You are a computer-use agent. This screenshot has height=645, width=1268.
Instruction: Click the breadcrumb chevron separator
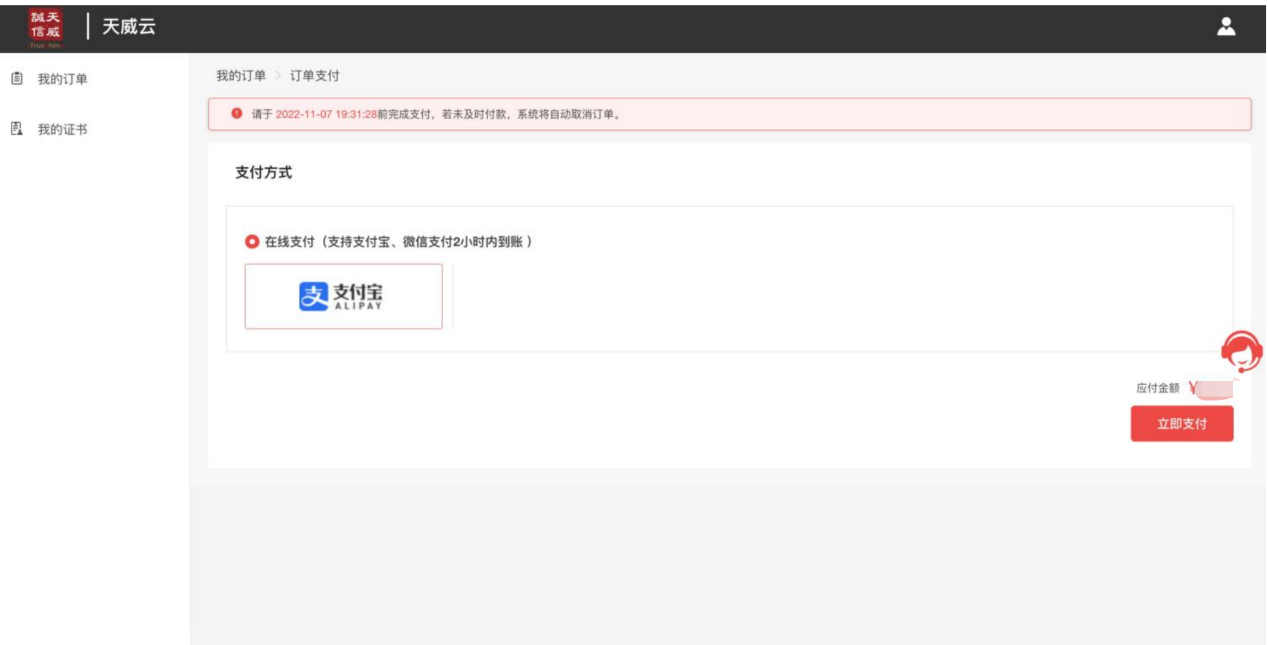pos(278,76)
